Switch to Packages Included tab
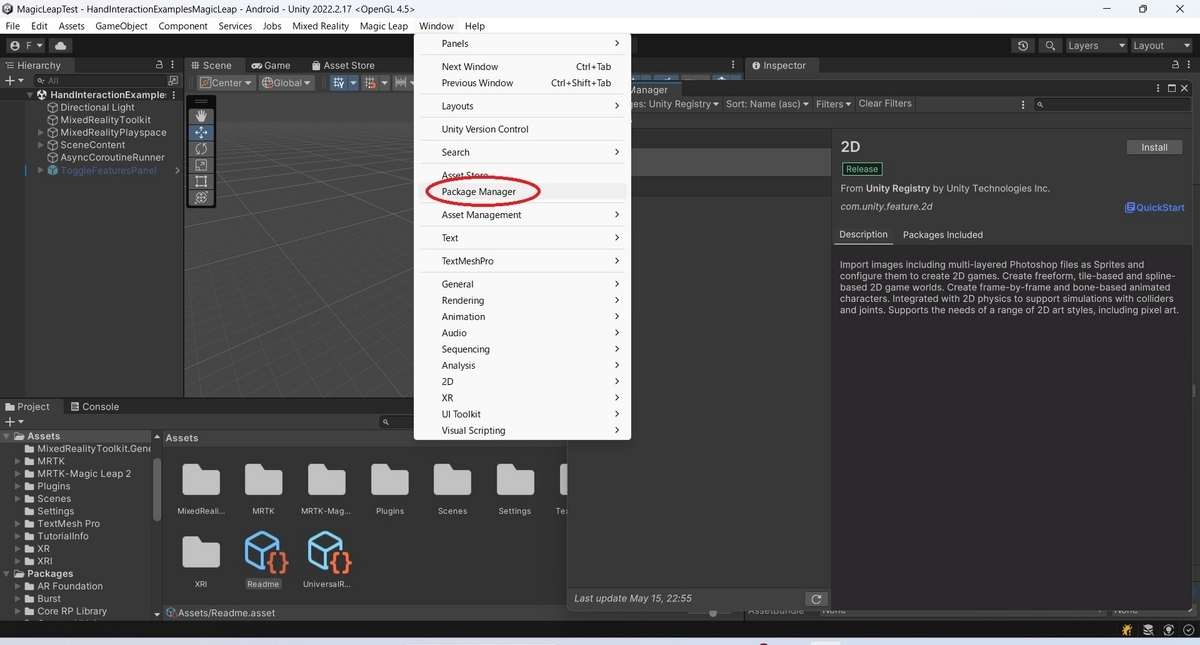This screenshot has width=1200, height=645. (942, 235)
